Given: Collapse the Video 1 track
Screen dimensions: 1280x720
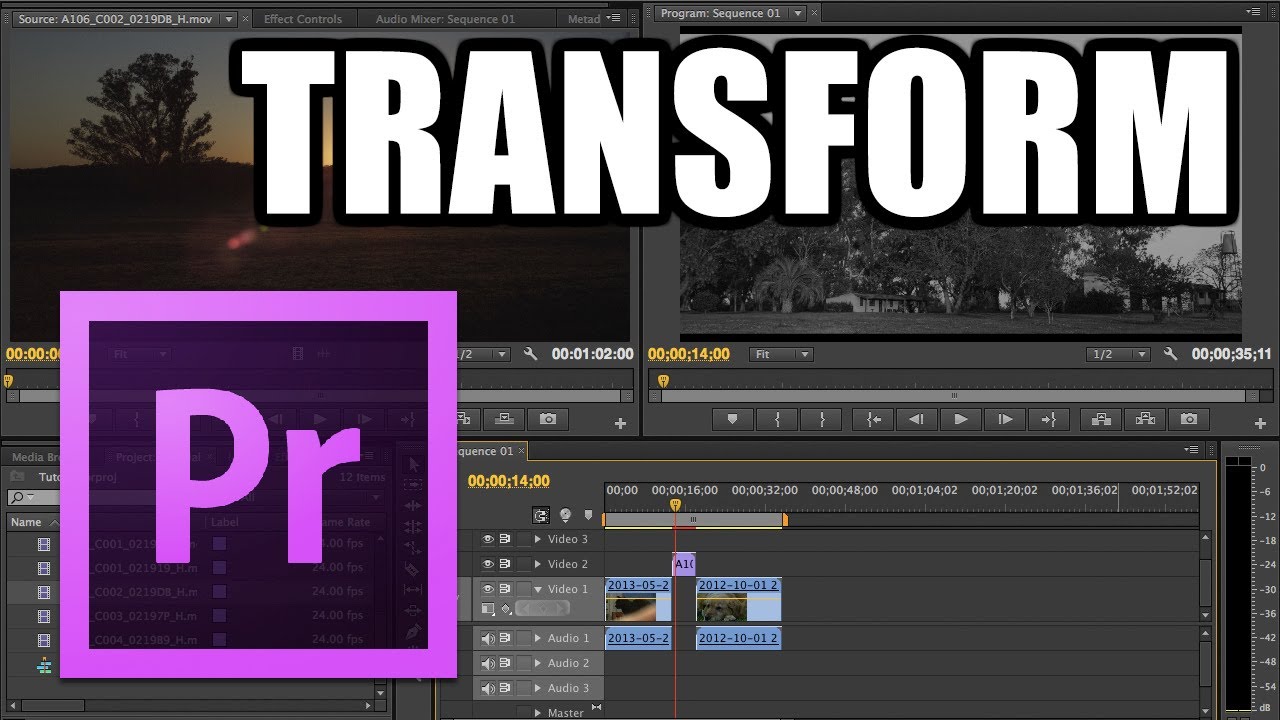Looking at the screenshot, I should tap(537, 589).
